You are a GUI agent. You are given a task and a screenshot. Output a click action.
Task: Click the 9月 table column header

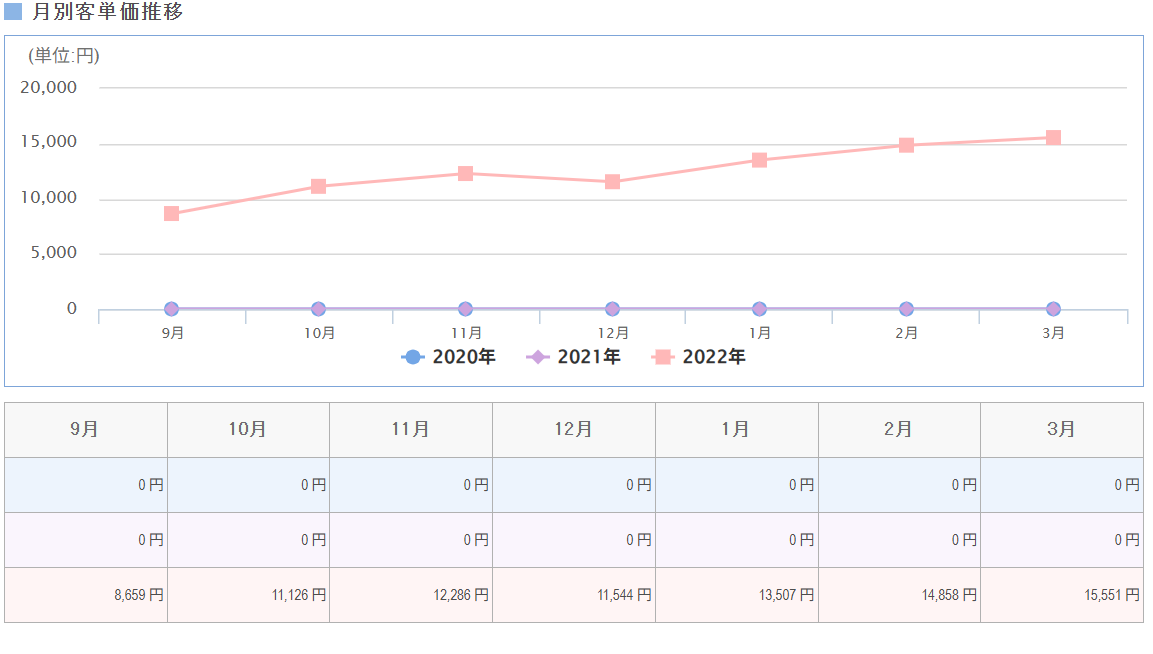(x=86, y=430)
